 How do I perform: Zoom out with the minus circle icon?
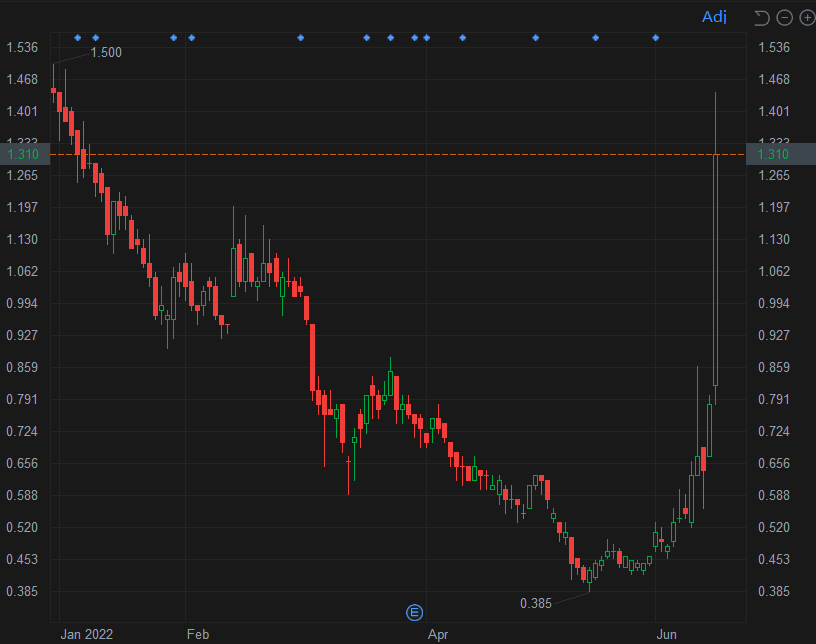[784, 18]
